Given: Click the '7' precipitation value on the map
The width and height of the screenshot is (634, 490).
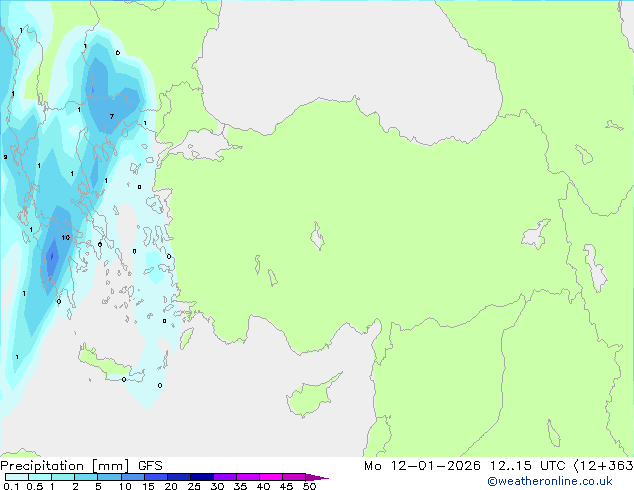Looking at the screenshot, I should tap(112, 116).
